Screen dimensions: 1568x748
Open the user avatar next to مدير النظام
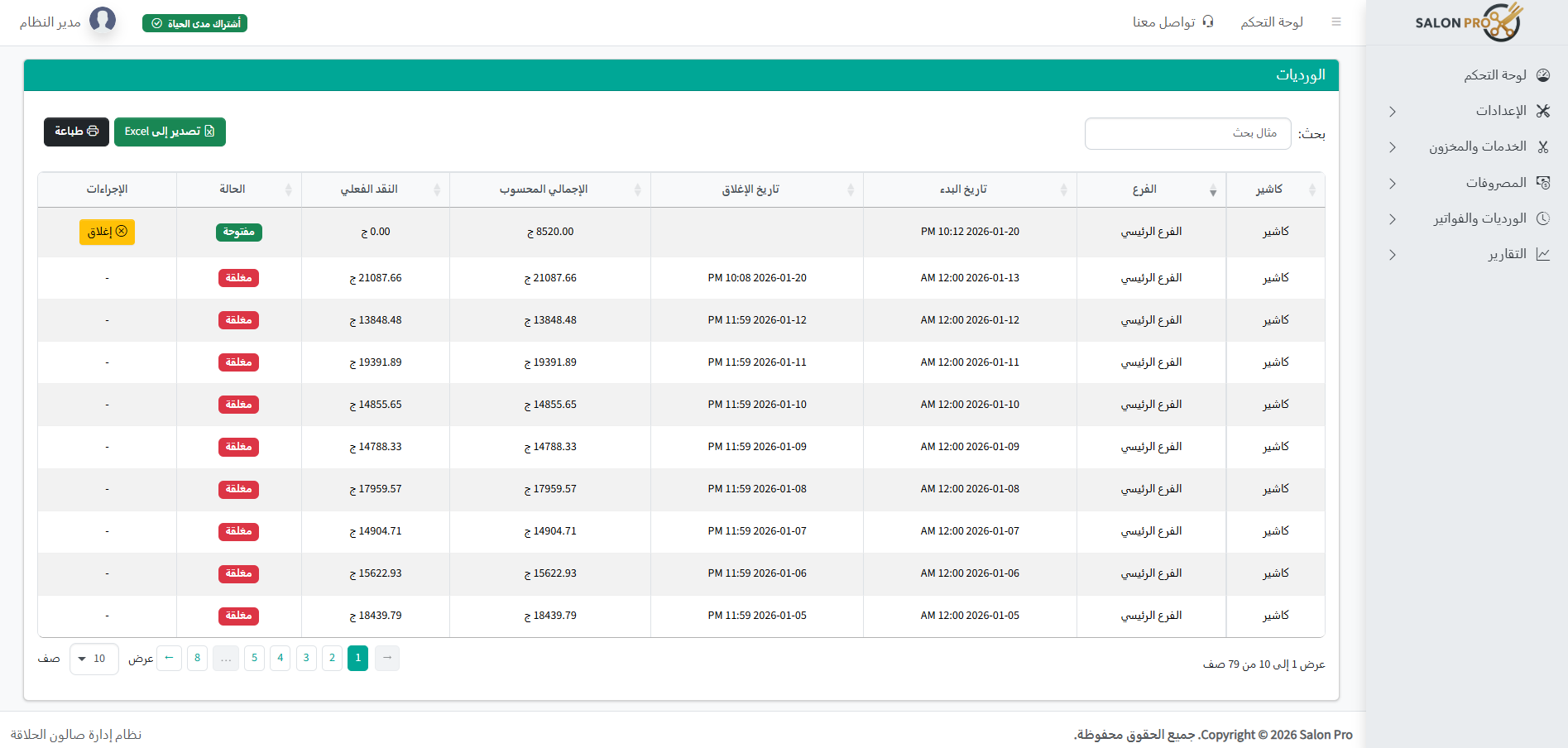tap(103, 20)
